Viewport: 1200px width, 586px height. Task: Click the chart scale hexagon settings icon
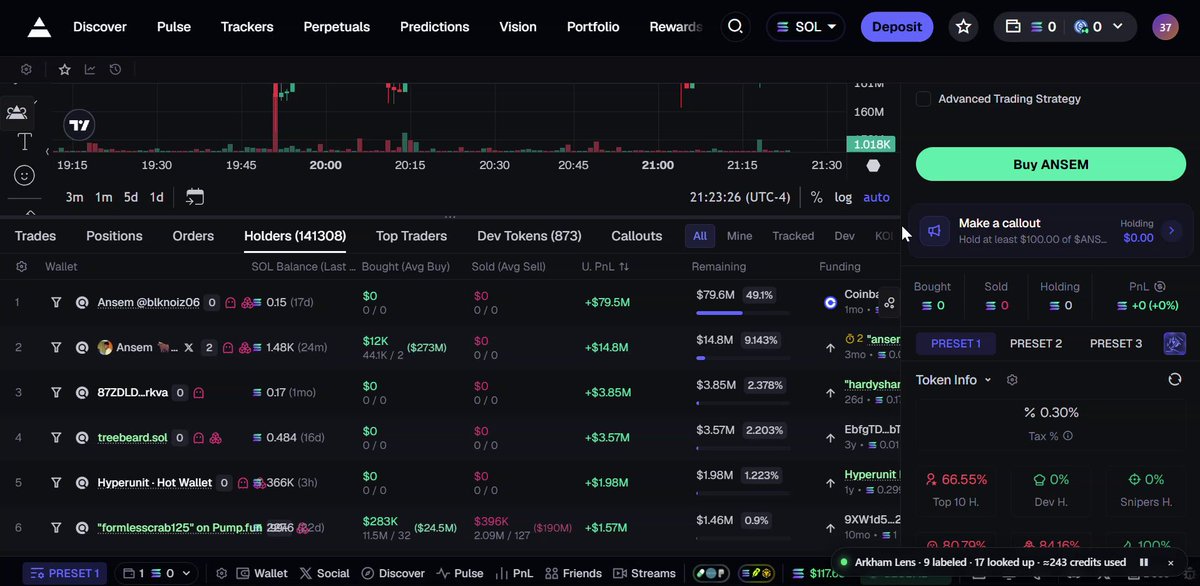(873, 166)
